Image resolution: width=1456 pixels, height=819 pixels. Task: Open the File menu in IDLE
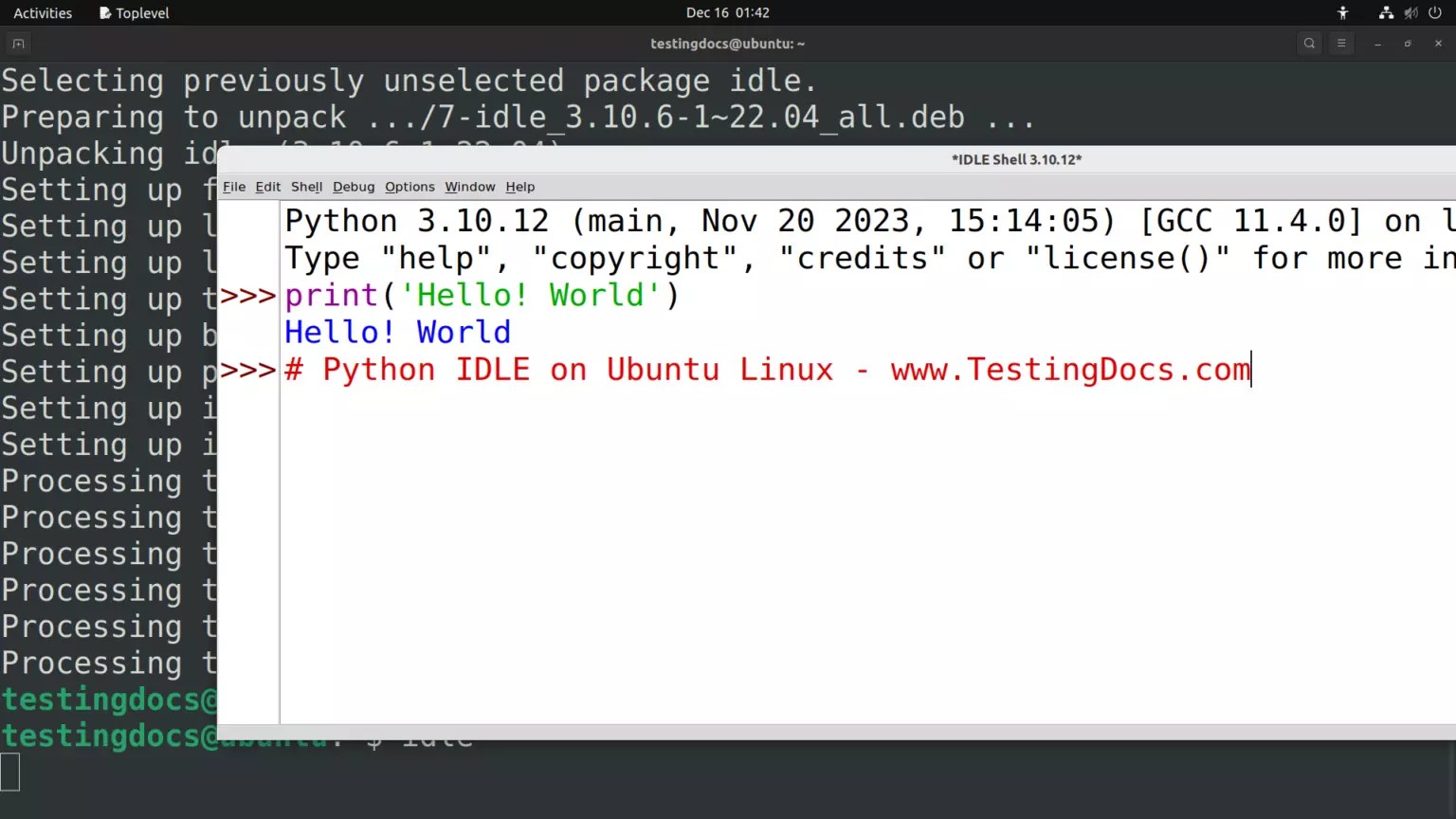[234, 187]
